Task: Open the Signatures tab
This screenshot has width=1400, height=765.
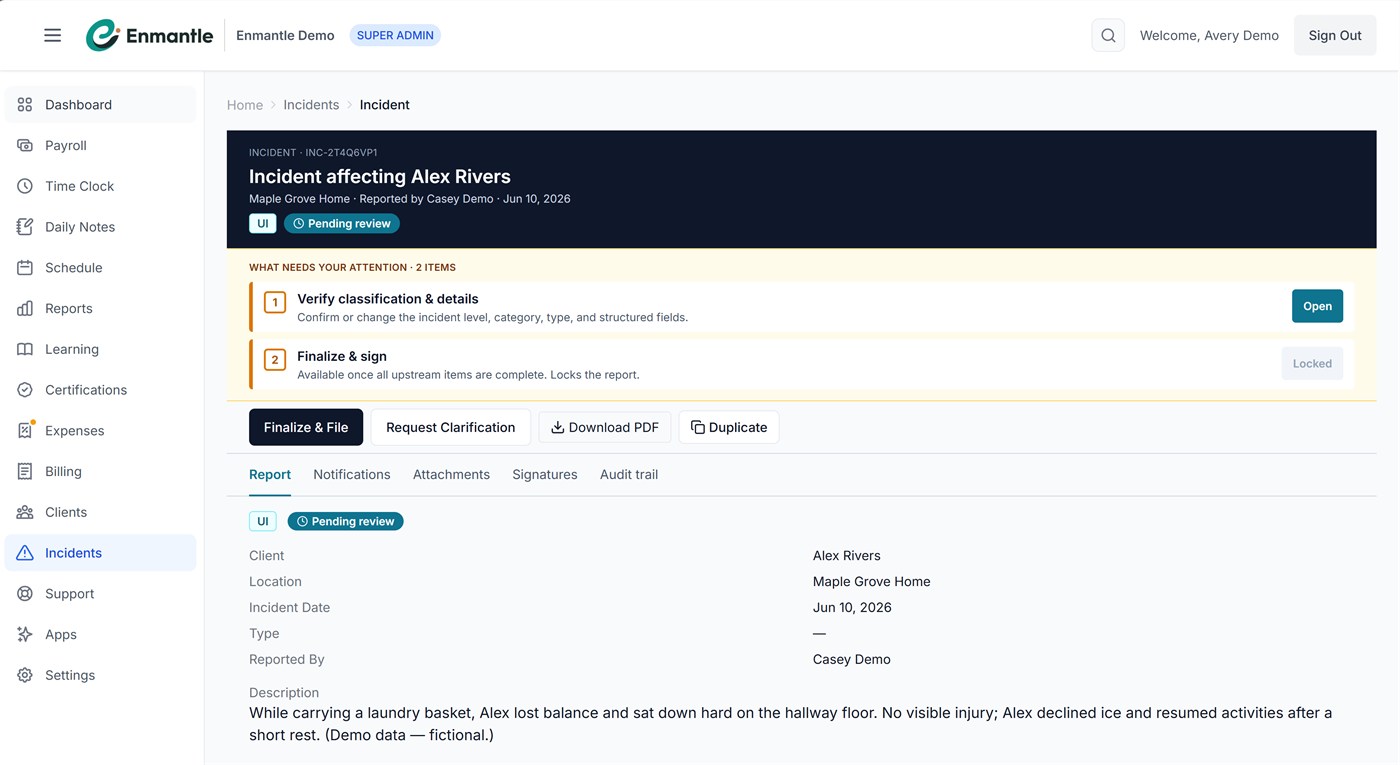Action: (x=545, y=474)
